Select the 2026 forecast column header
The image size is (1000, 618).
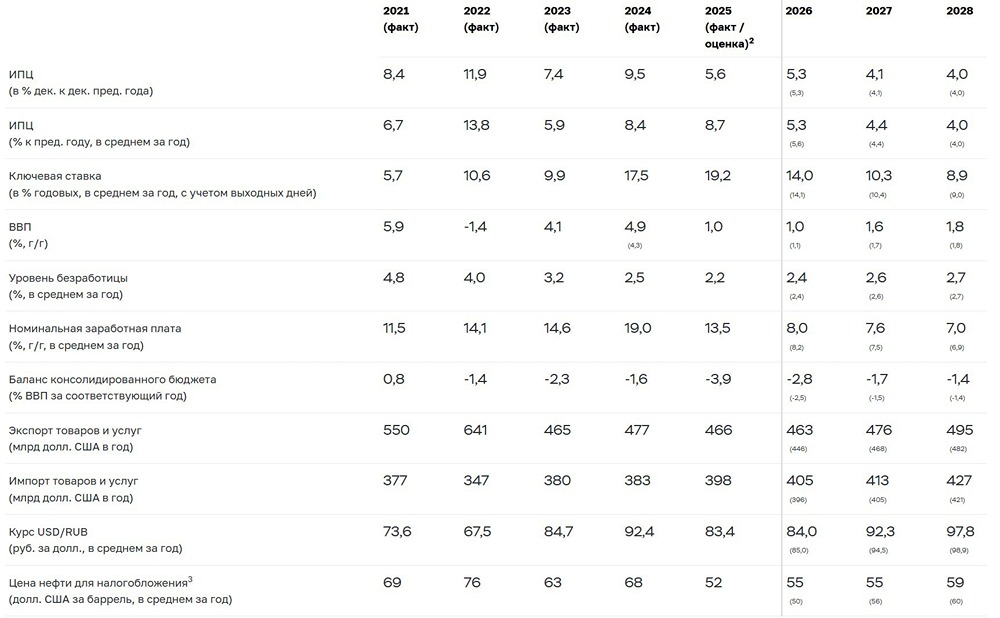click(798, 11)
